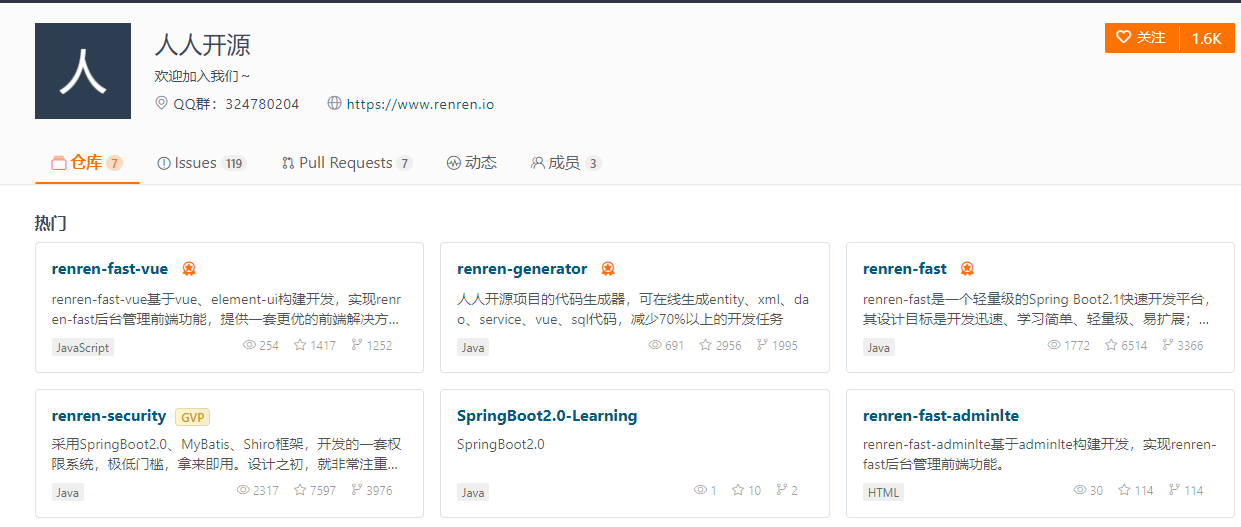Viewport: 1241px width, 527px height.
Task: Click the renren-fast-vue description text
Action: pyautogui.click(x=227, y=309)
